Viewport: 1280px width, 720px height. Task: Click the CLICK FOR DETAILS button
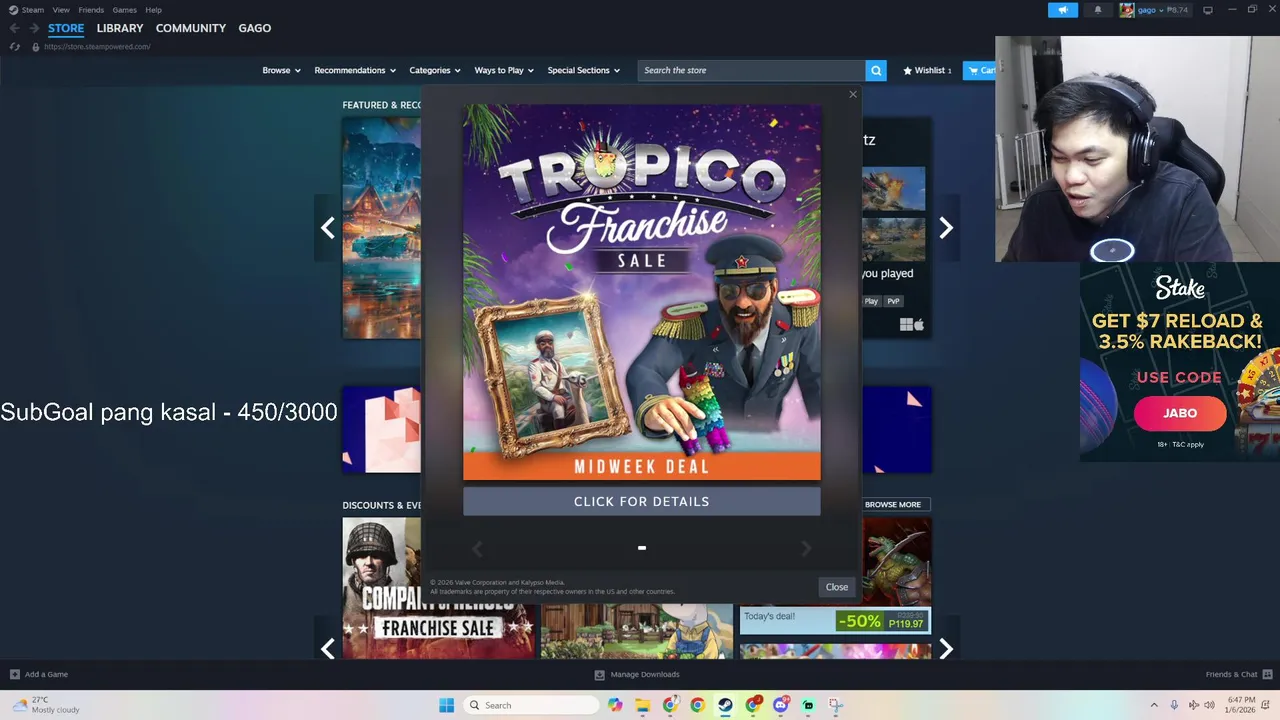[x=642, y=501]
